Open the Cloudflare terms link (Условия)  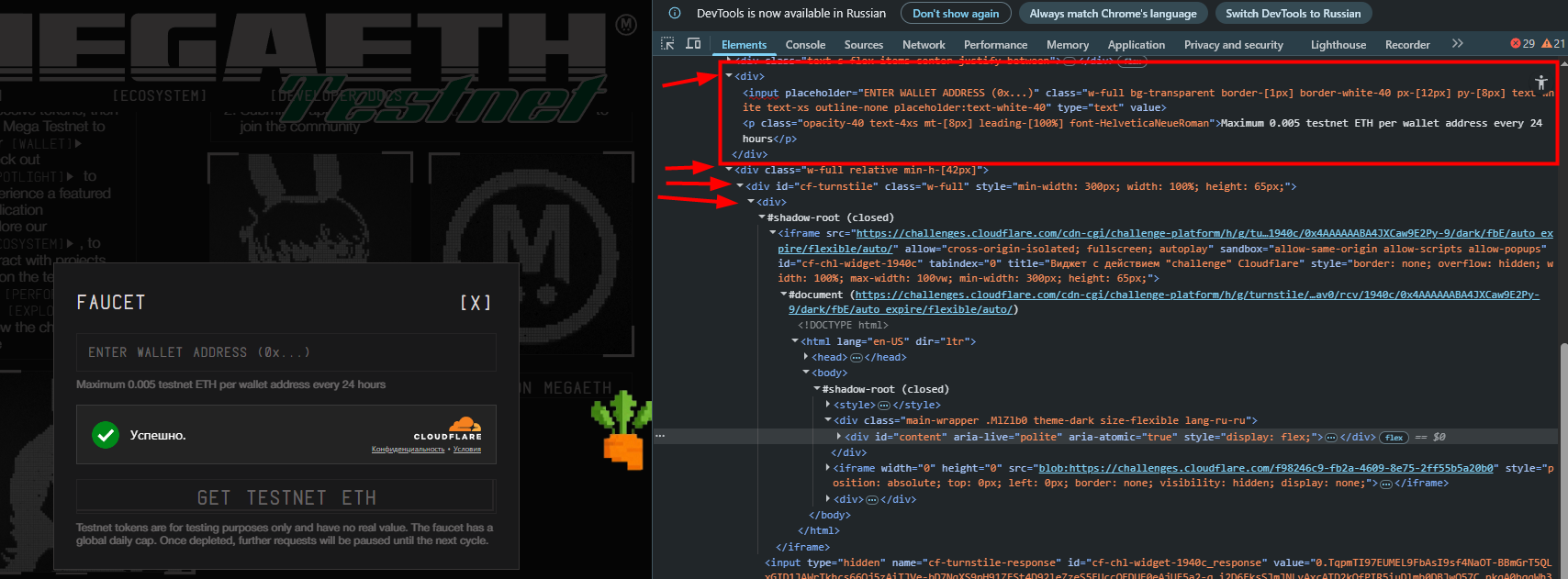click(x=466, y=450)
